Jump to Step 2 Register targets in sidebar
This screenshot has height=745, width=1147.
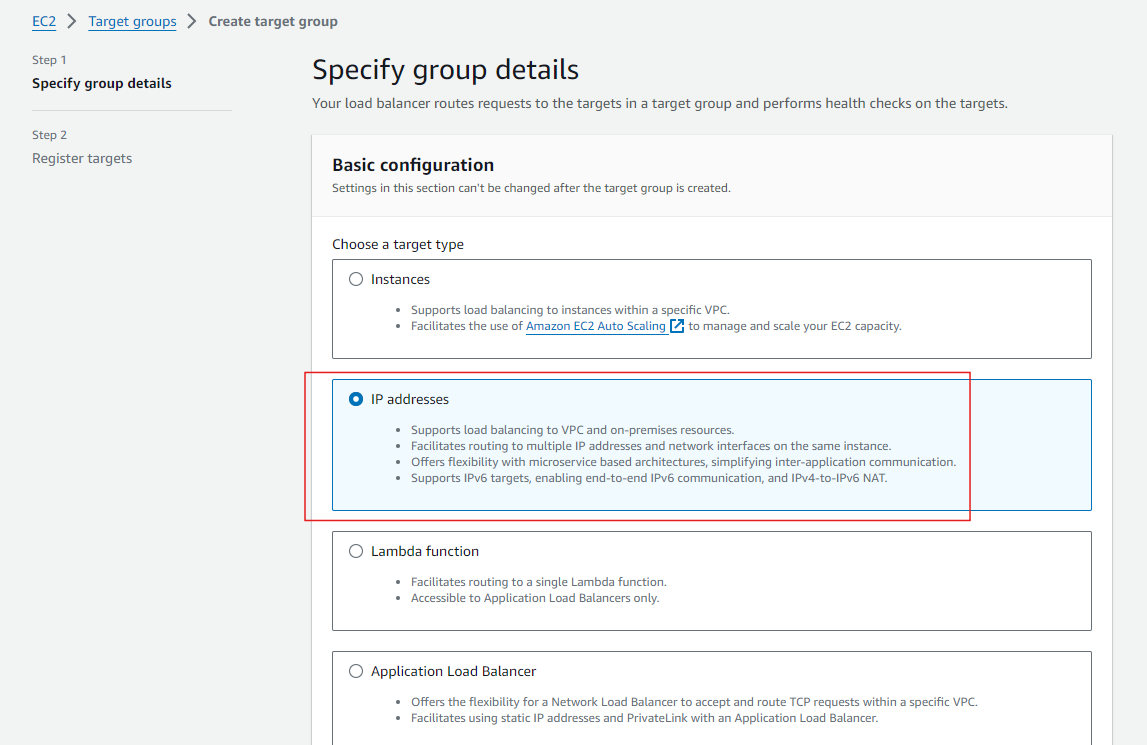coord(82,158)
